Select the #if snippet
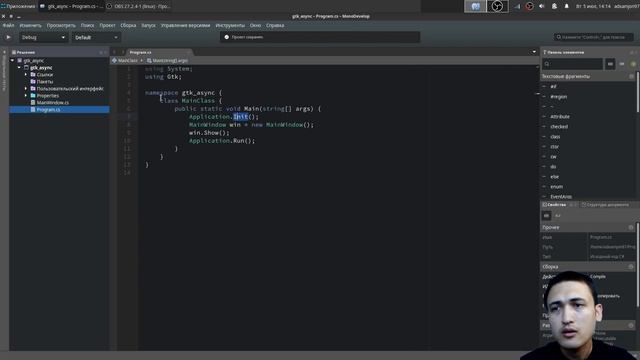Screen dimensions: 640x360 coord(553,87)
